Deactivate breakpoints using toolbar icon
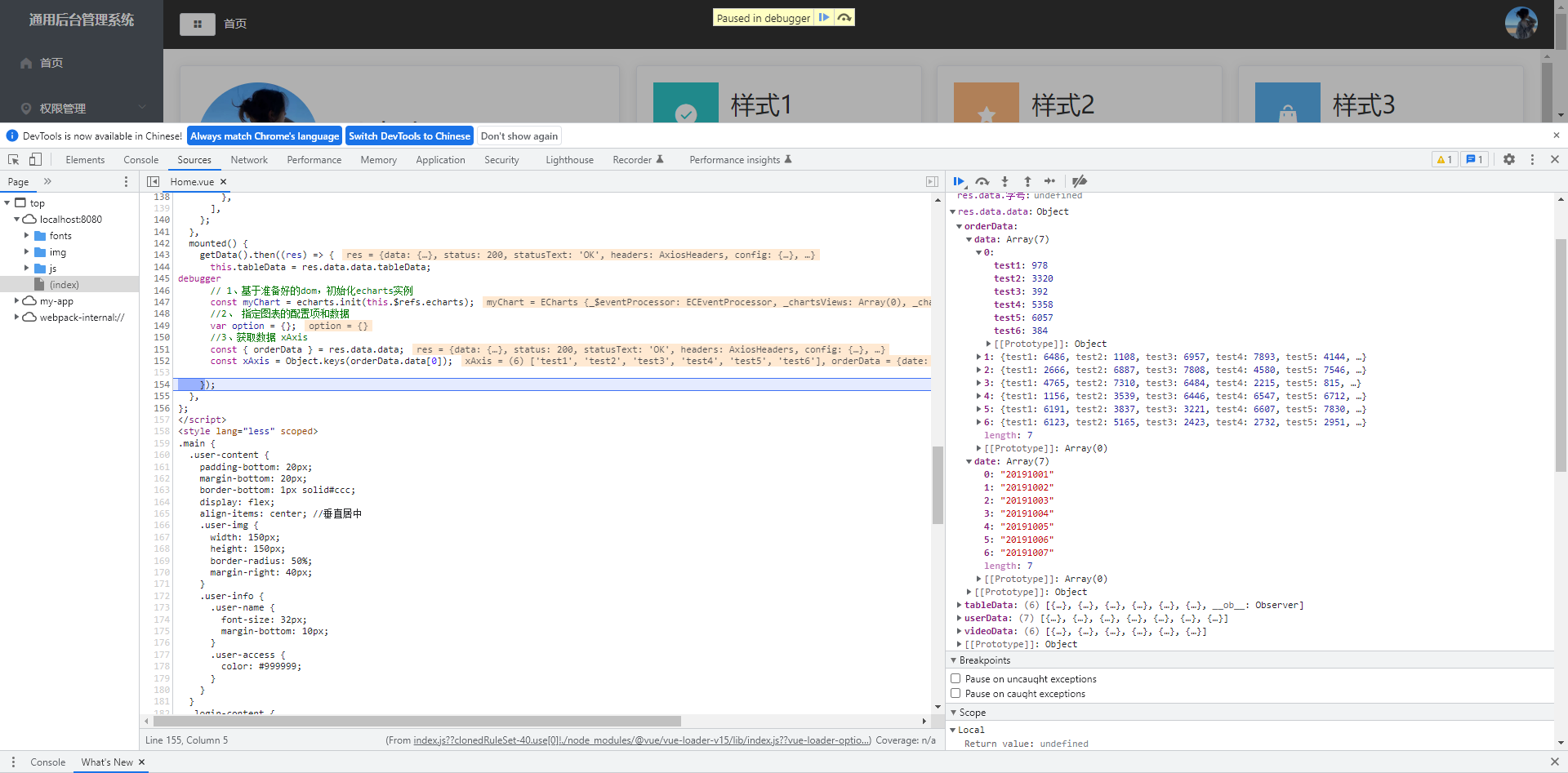Image resolution: width=1568 pixels, height=773 pixels. [1079, 181]
